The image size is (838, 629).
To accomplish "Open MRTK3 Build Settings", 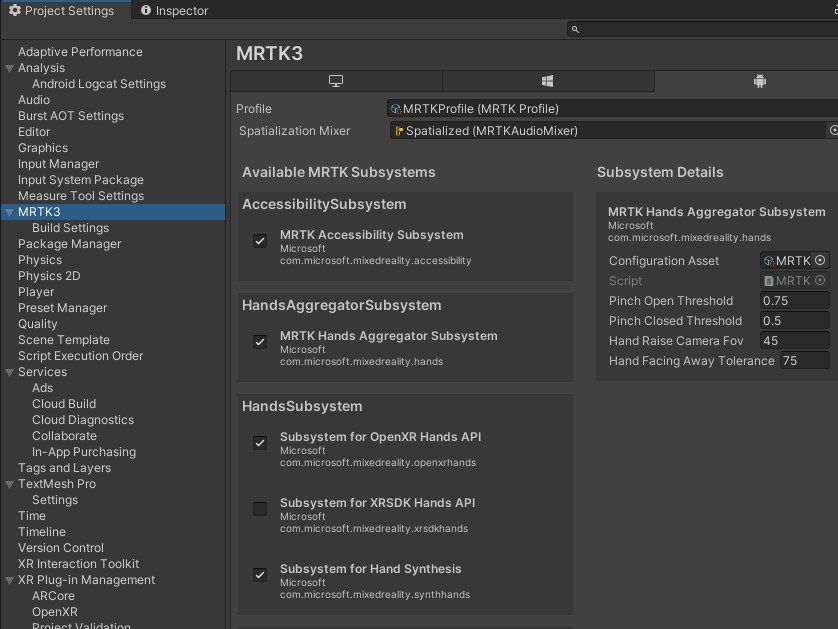I will pyautogui.click(x=70, y=228).
